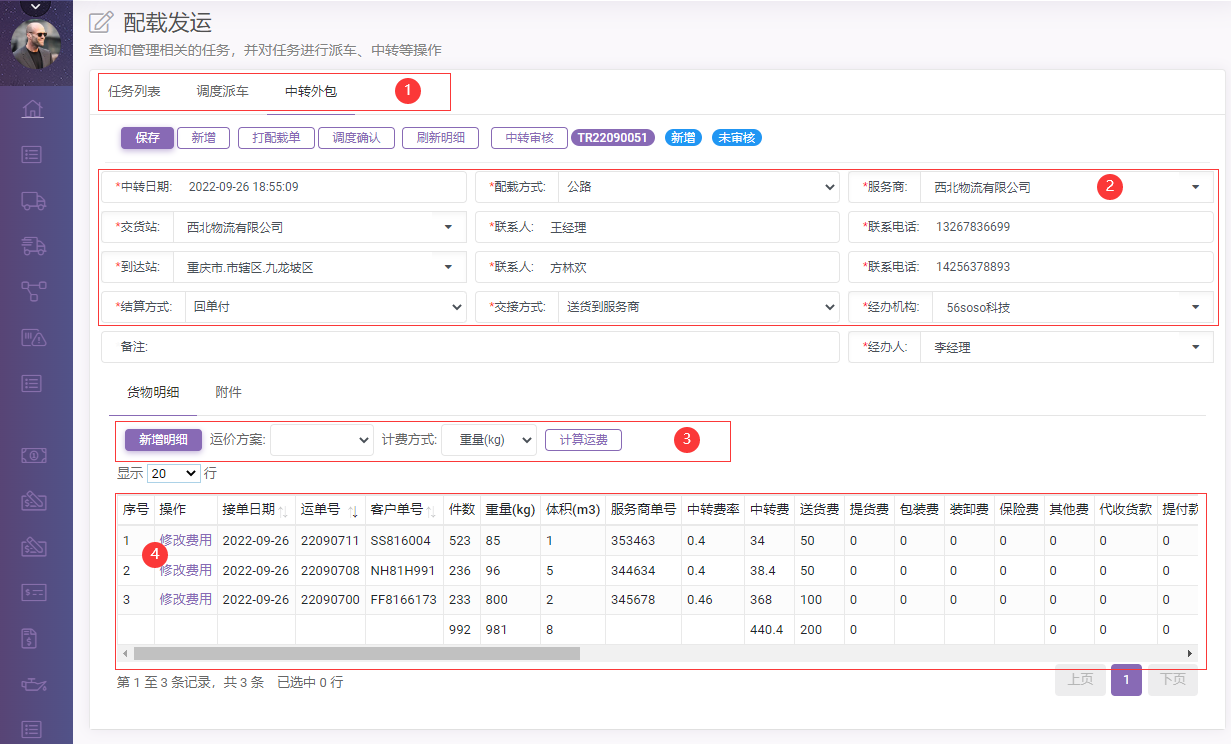Image resolution: width=1231 pixels, height=744 pixels.
Task: Click the fast delivery truck sidebar icon
Action: click(x=33, y=246)
